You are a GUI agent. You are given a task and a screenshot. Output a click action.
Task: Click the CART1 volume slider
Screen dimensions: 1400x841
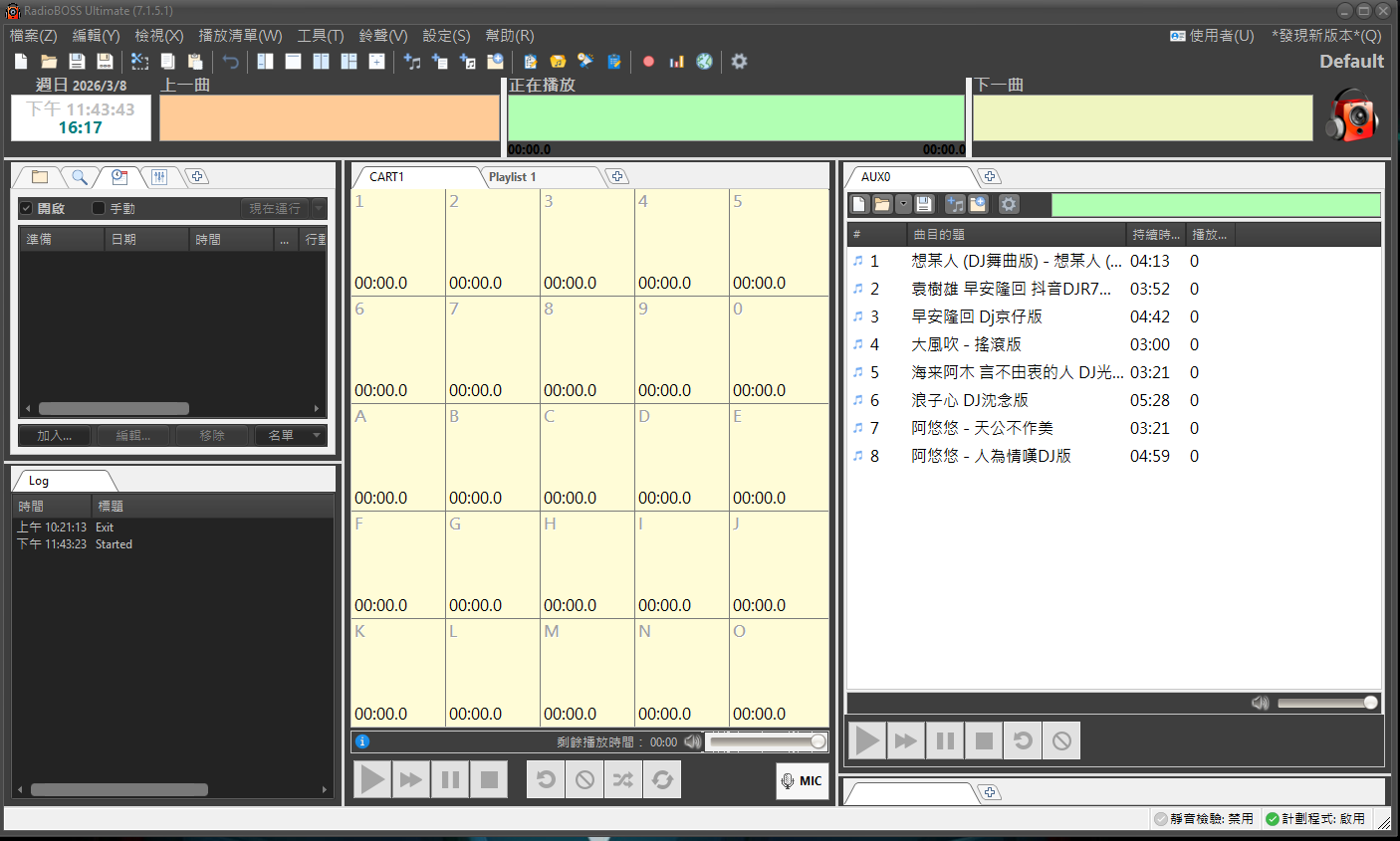click(x=768, y=741)
